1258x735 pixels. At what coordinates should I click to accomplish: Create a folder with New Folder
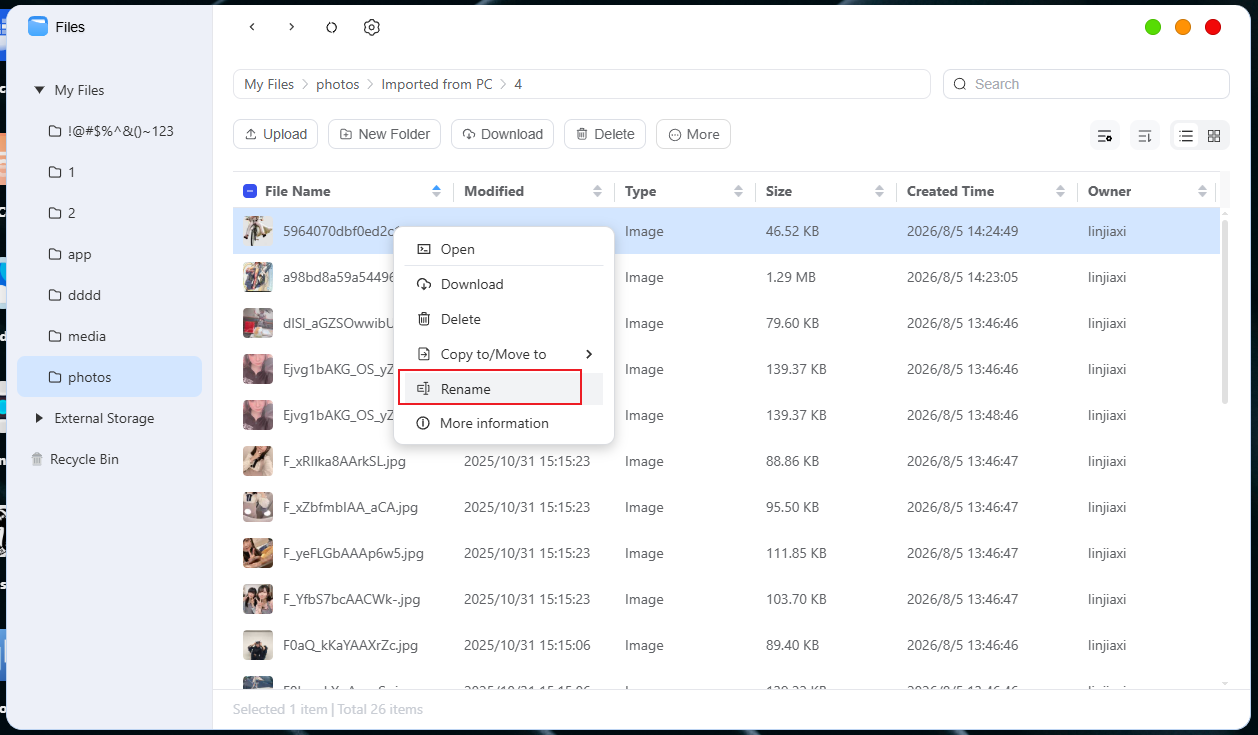pos(384,134)
